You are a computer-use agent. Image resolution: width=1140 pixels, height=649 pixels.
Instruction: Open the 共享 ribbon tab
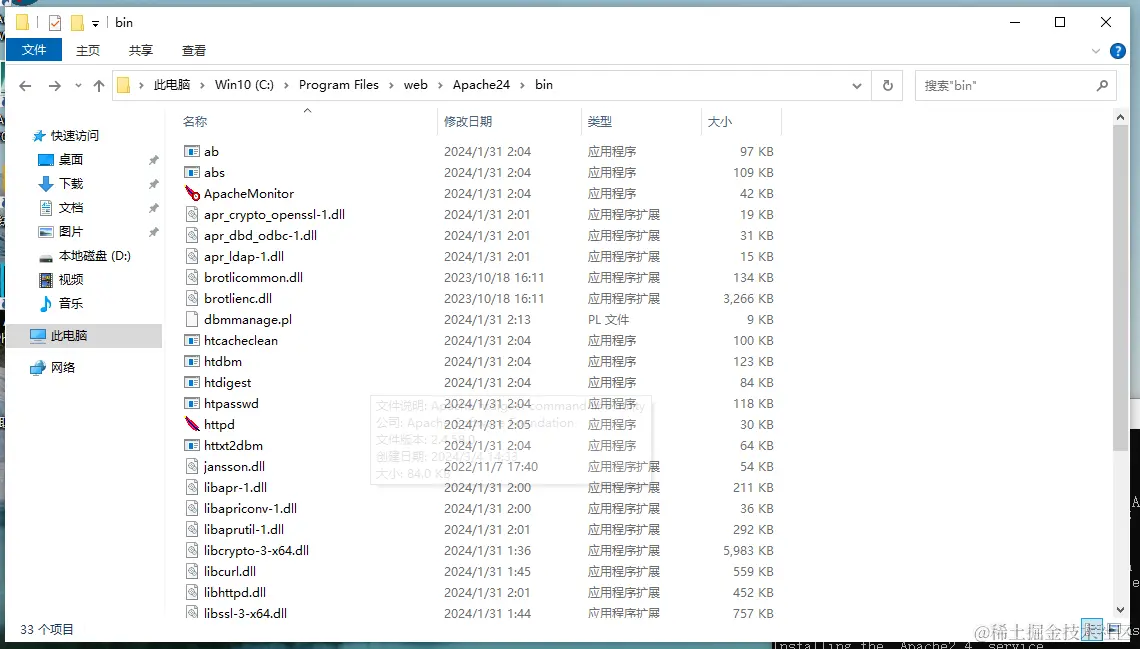pyautogui.click(x=140, y=50)
